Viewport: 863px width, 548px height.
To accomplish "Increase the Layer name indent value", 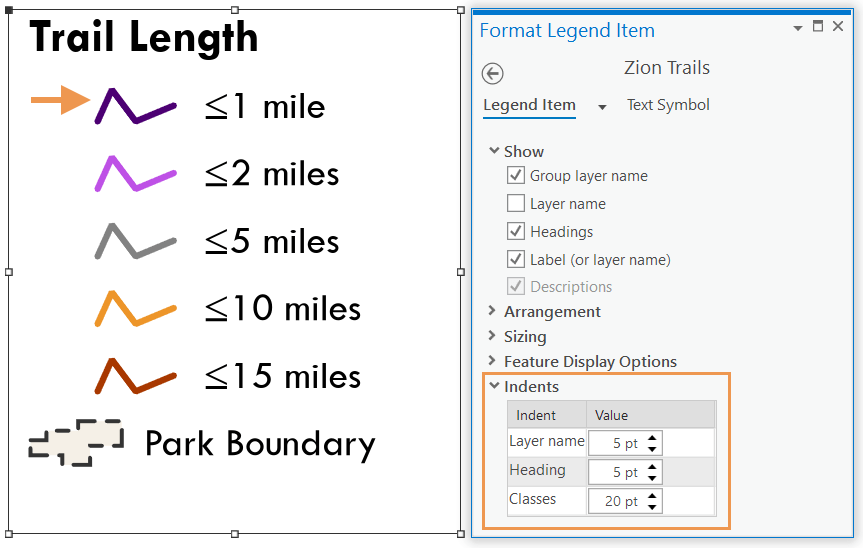I will point(652,438).
